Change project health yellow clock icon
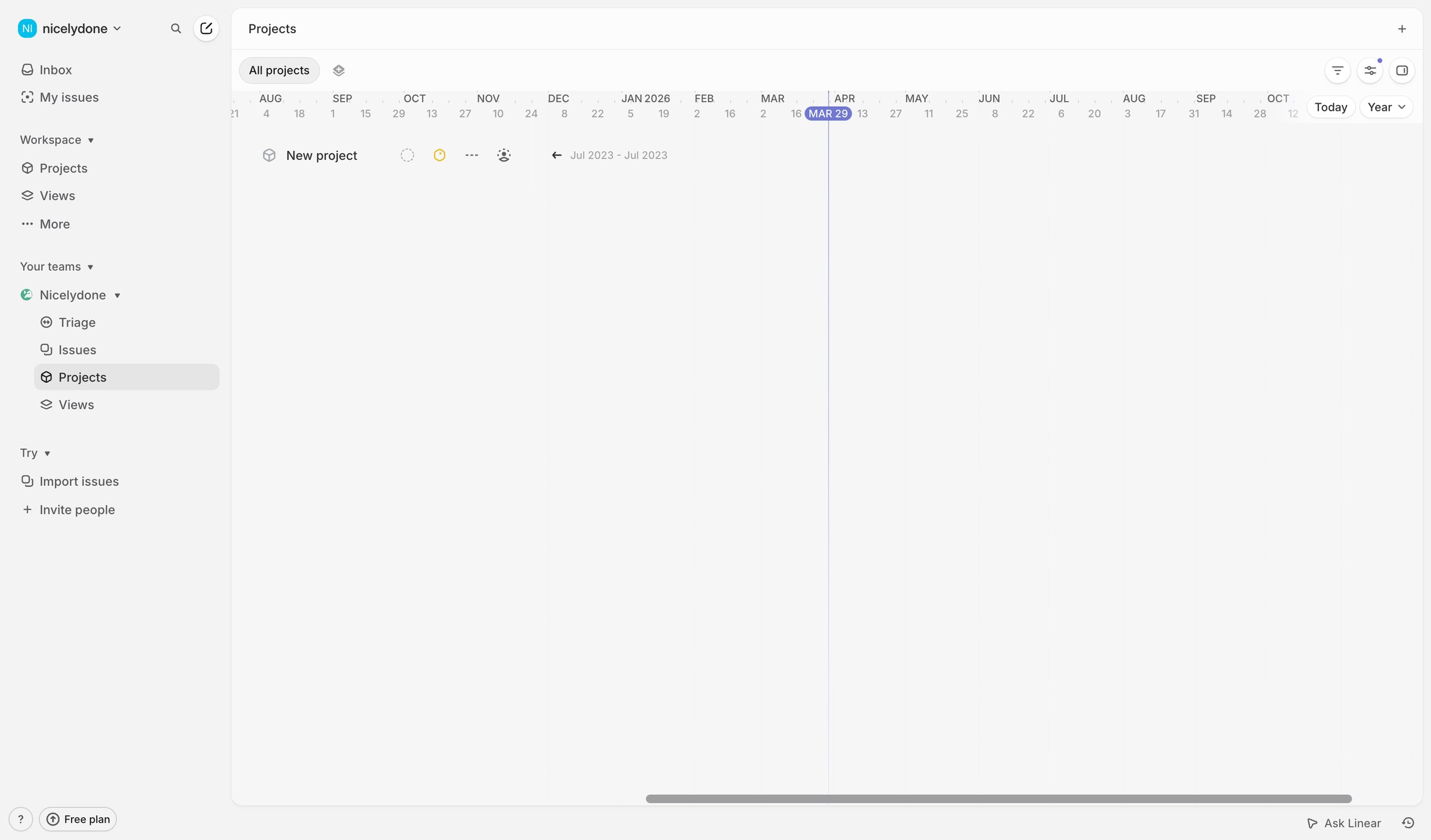This screenshot has width=1431, height=840. pyautogui.click(x=439, y=156)
